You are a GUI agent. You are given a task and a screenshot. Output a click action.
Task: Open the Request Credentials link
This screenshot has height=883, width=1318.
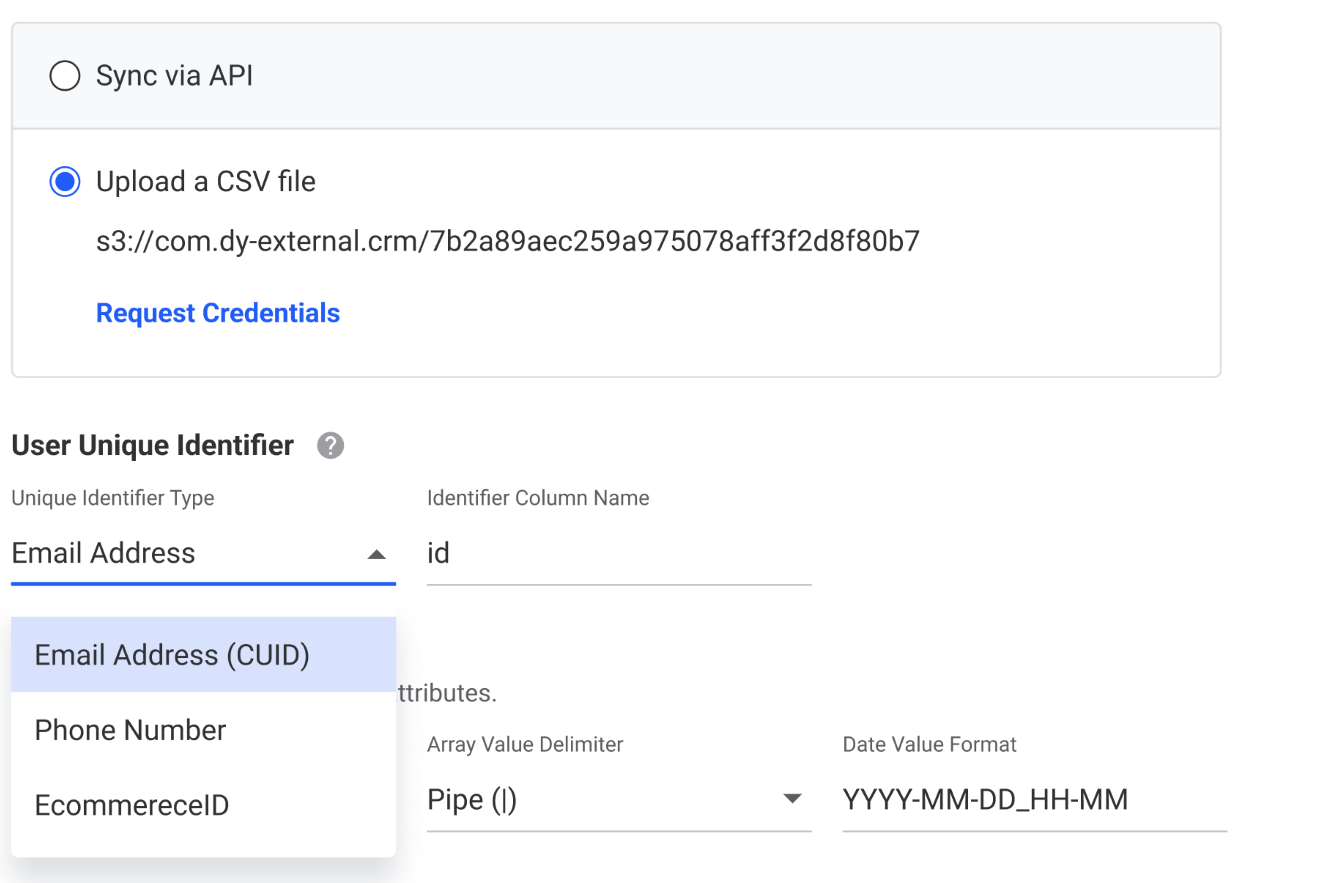click(218, 313)
